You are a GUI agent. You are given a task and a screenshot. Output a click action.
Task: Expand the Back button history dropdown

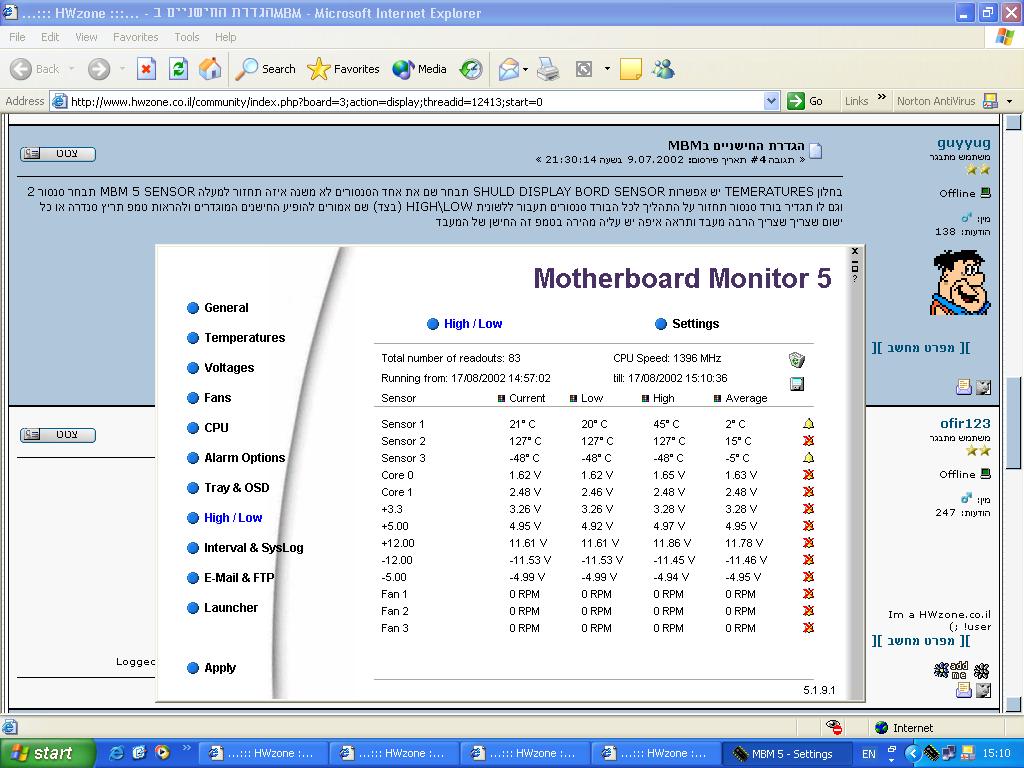(x=72, y=69)
